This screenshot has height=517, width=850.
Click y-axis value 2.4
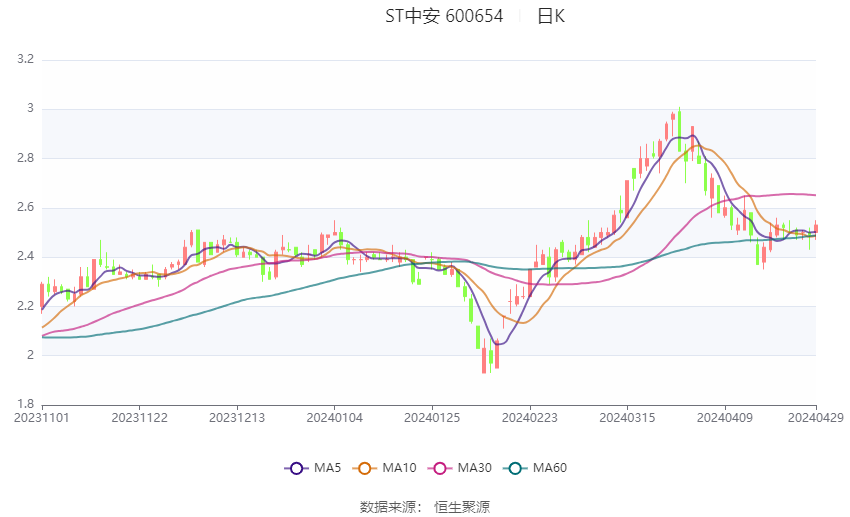point(25,256)
